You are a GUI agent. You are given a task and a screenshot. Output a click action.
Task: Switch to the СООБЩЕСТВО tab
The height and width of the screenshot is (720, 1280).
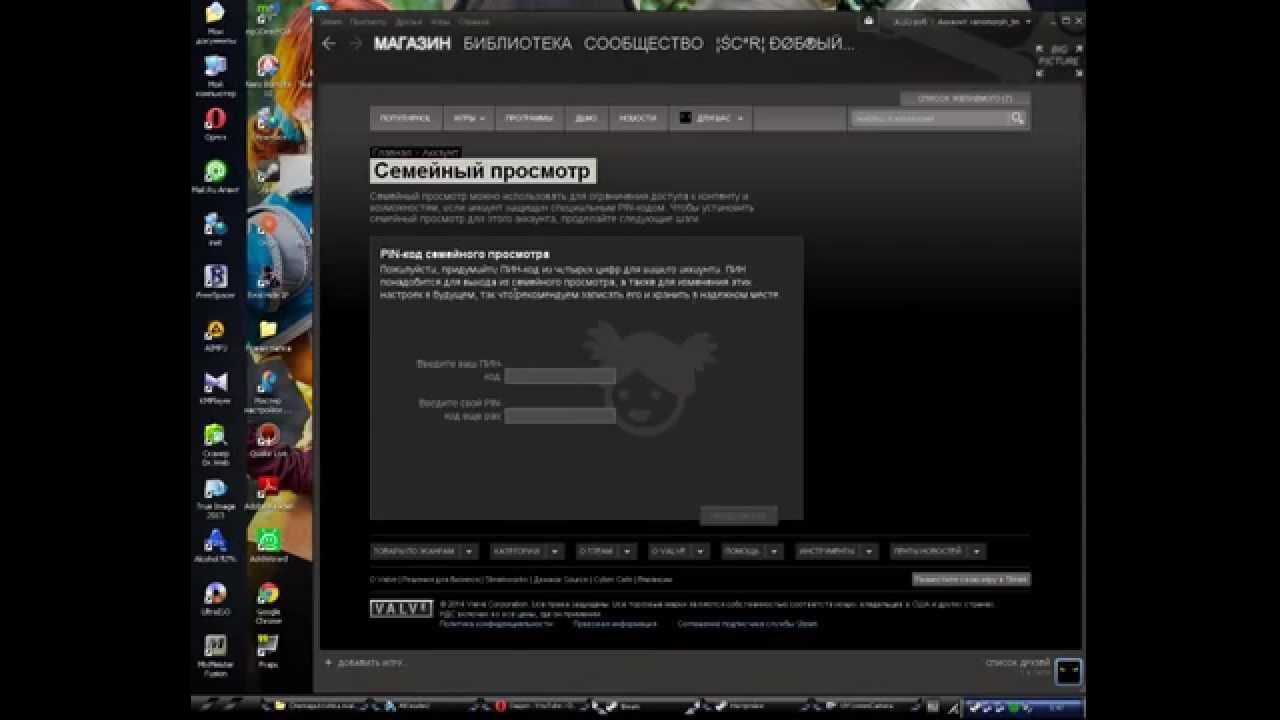point(644,44)
